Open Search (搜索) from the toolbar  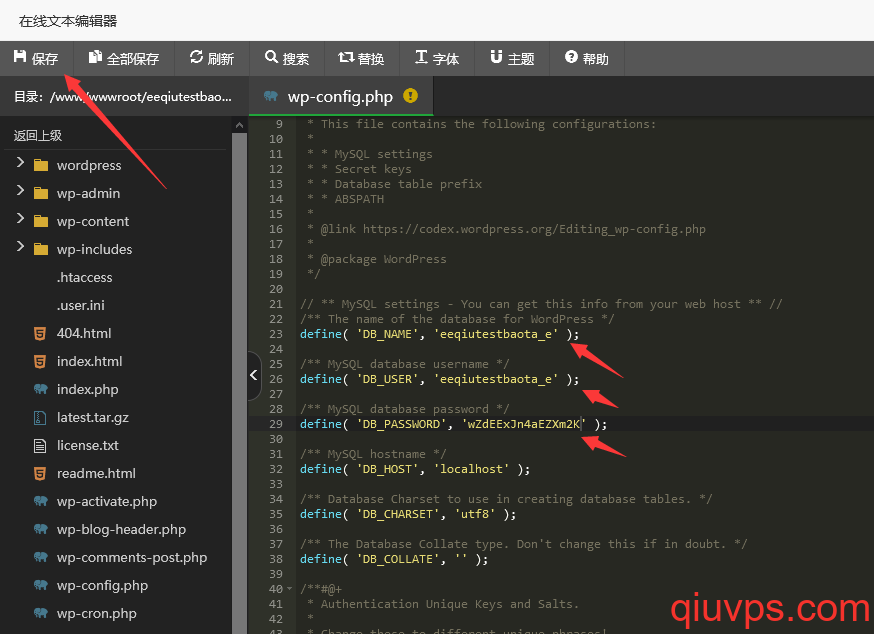click(x=287, y=58)
